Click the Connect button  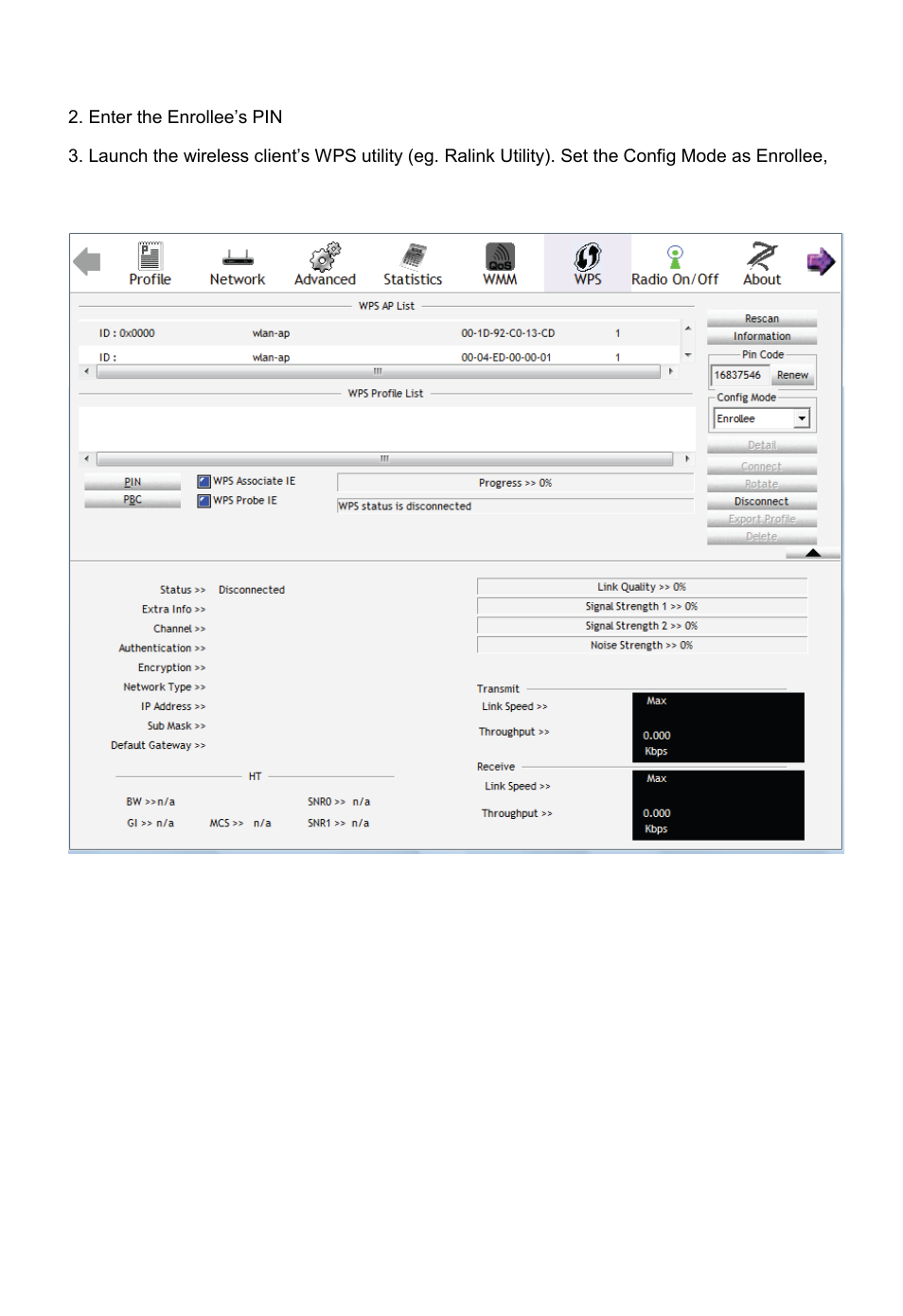[x=761, y=467]
